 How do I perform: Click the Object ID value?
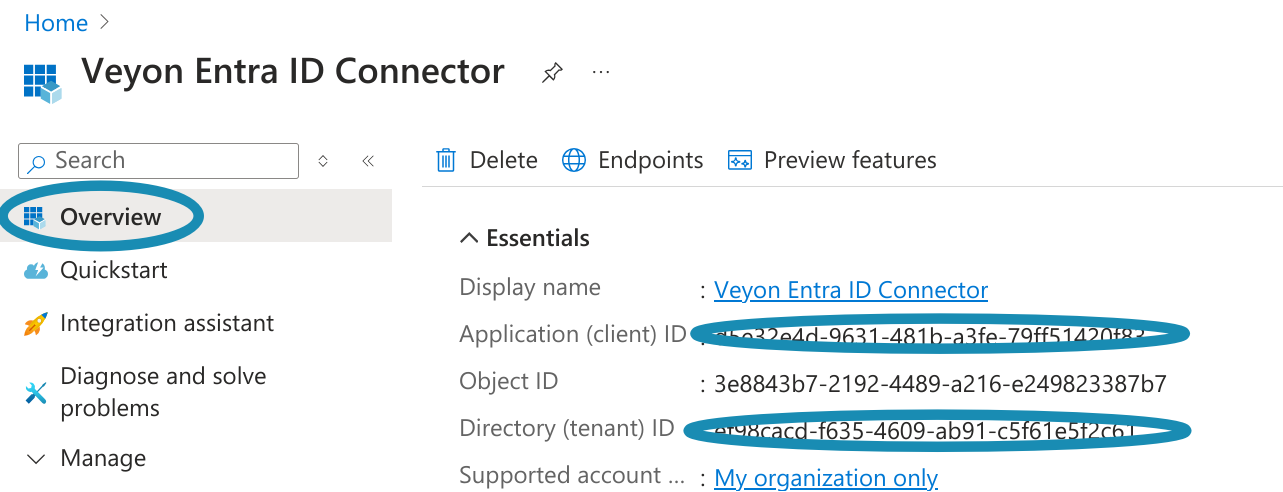[940, 384]
